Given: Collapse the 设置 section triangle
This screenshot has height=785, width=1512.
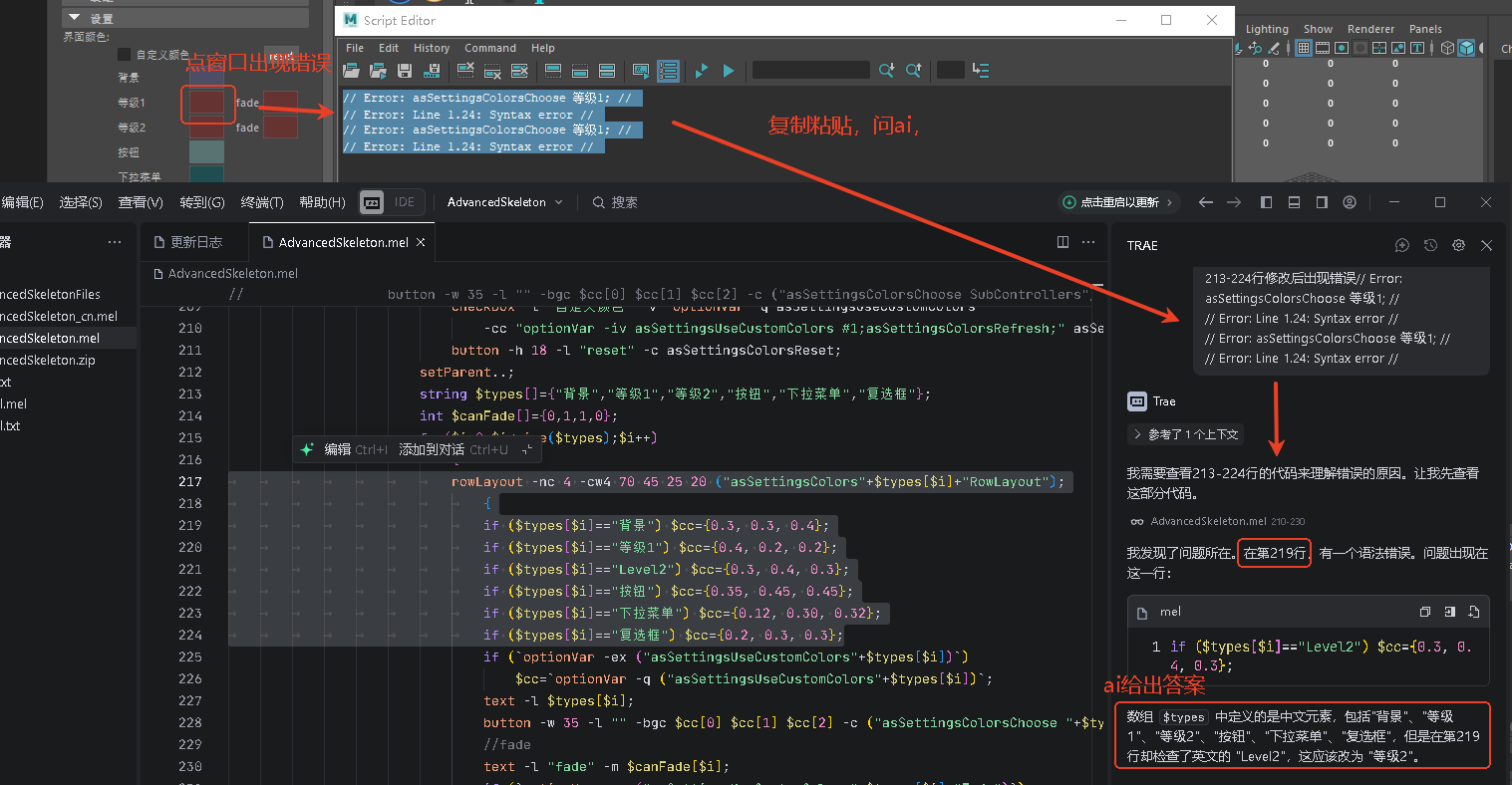Looking at the screenshot, I should (74, 18).
